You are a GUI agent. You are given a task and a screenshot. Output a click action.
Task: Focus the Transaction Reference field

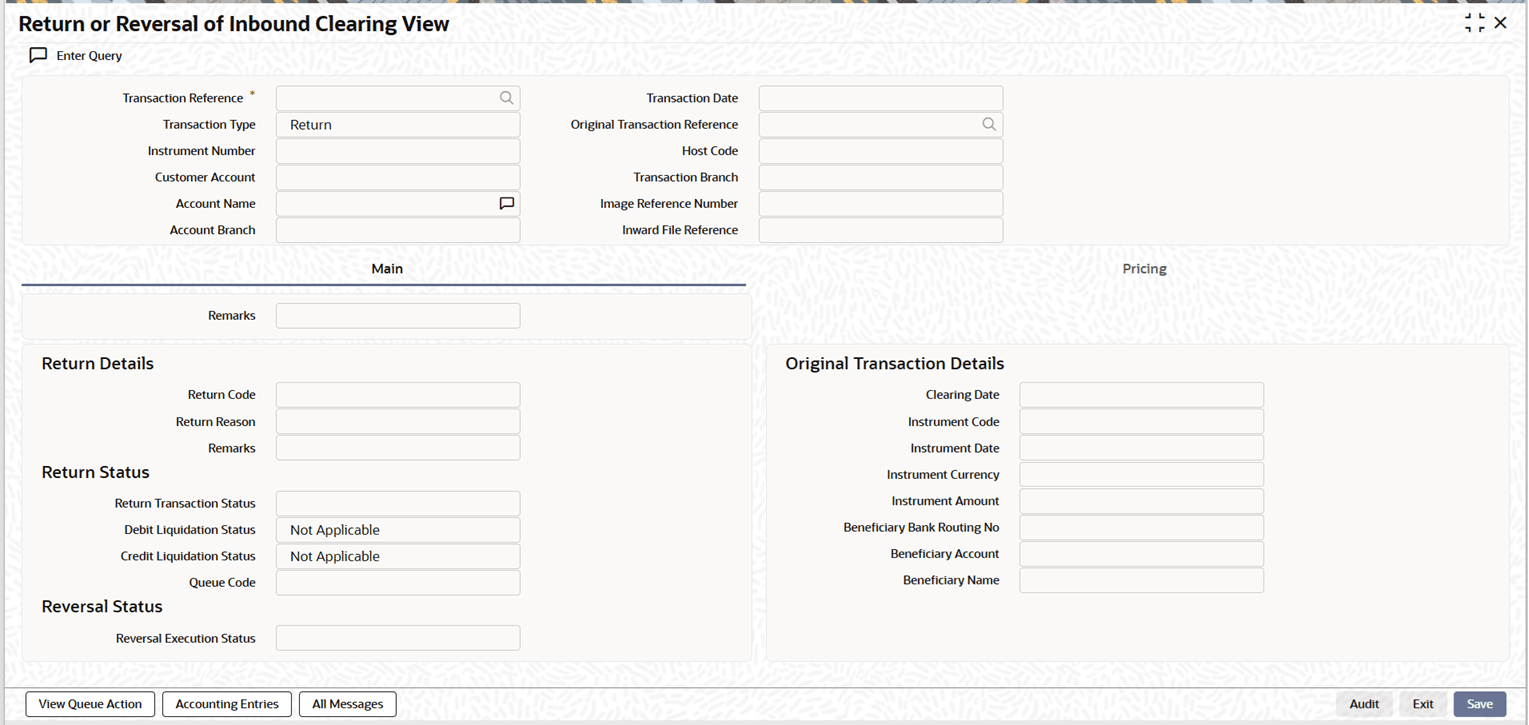[398, 98]
